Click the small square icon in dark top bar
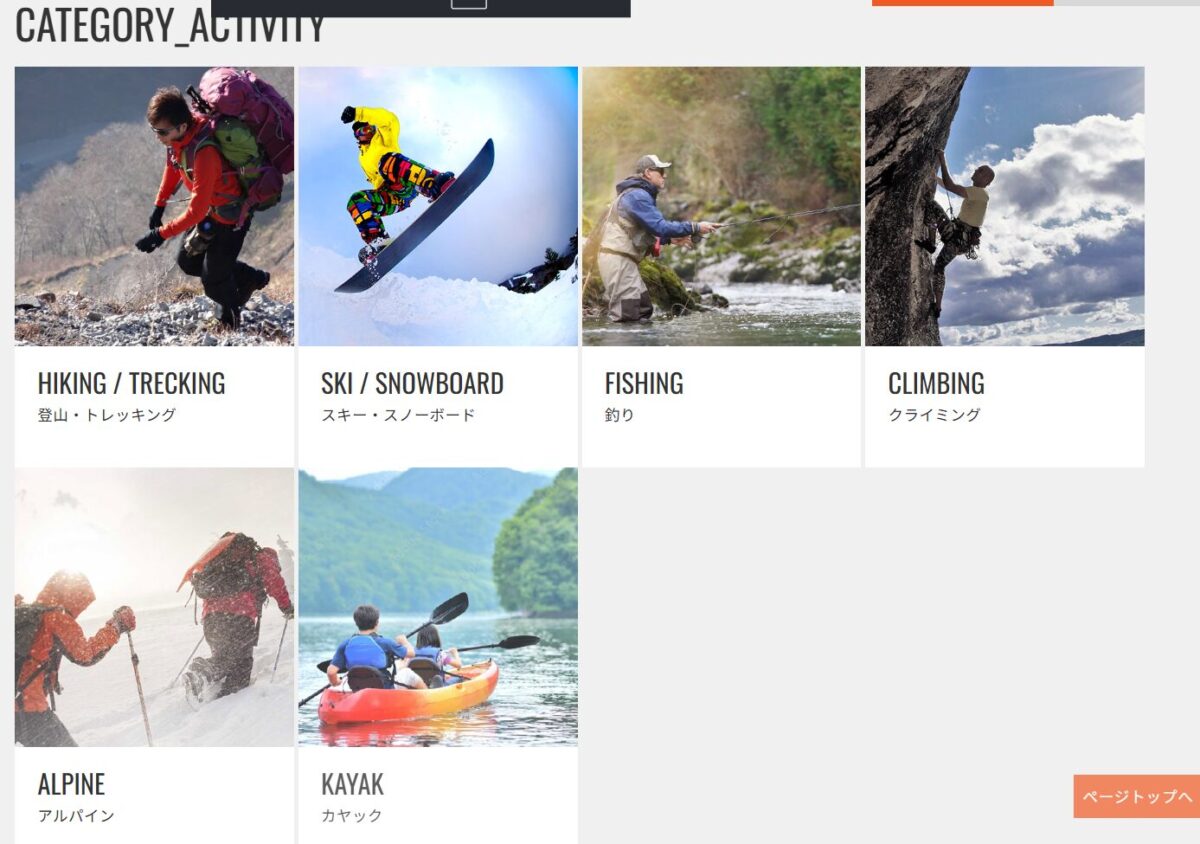This screenshot has height=844, width=1200. point(469,3)
